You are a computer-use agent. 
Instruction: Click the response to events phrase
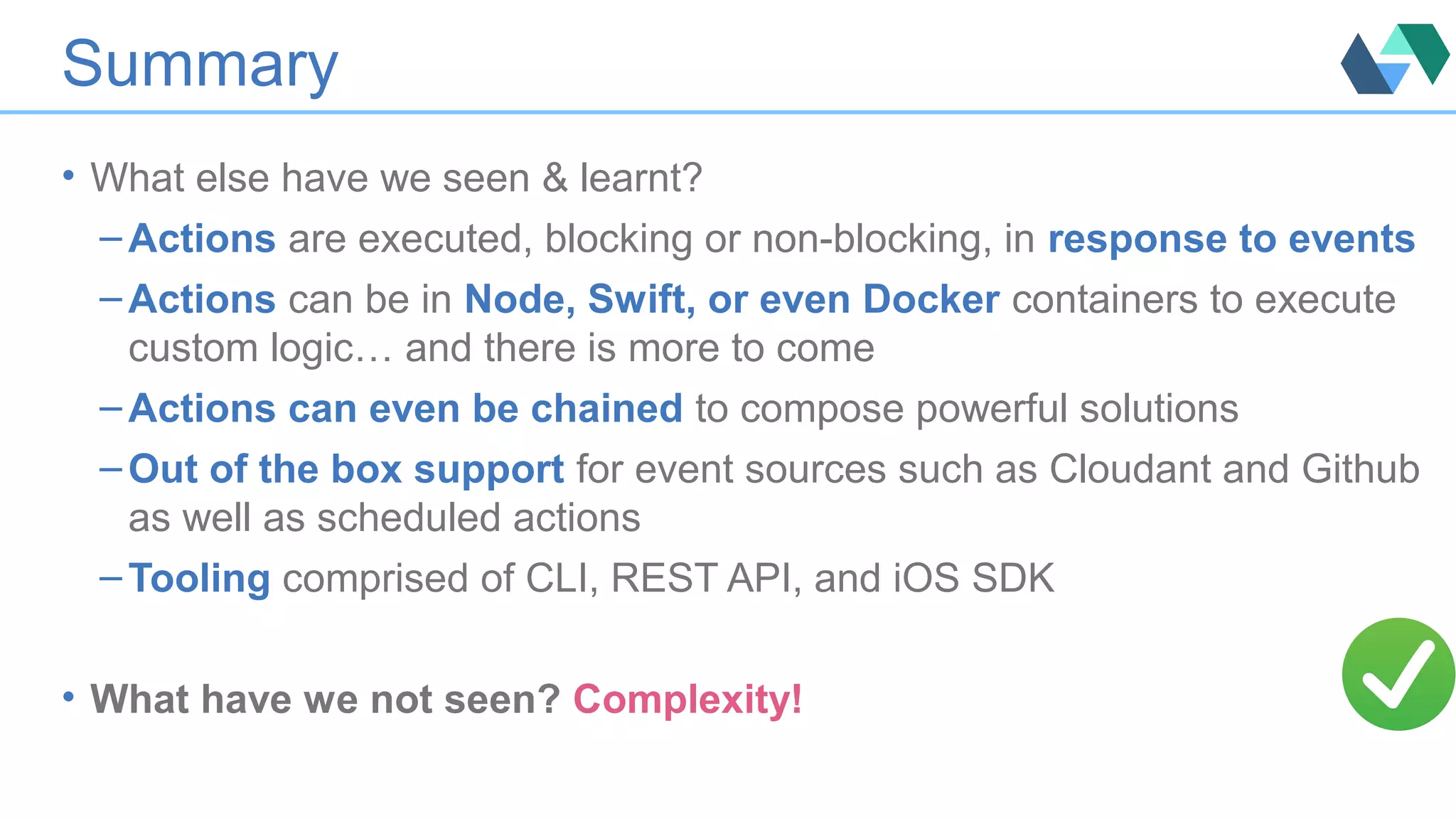point(1231,239)
